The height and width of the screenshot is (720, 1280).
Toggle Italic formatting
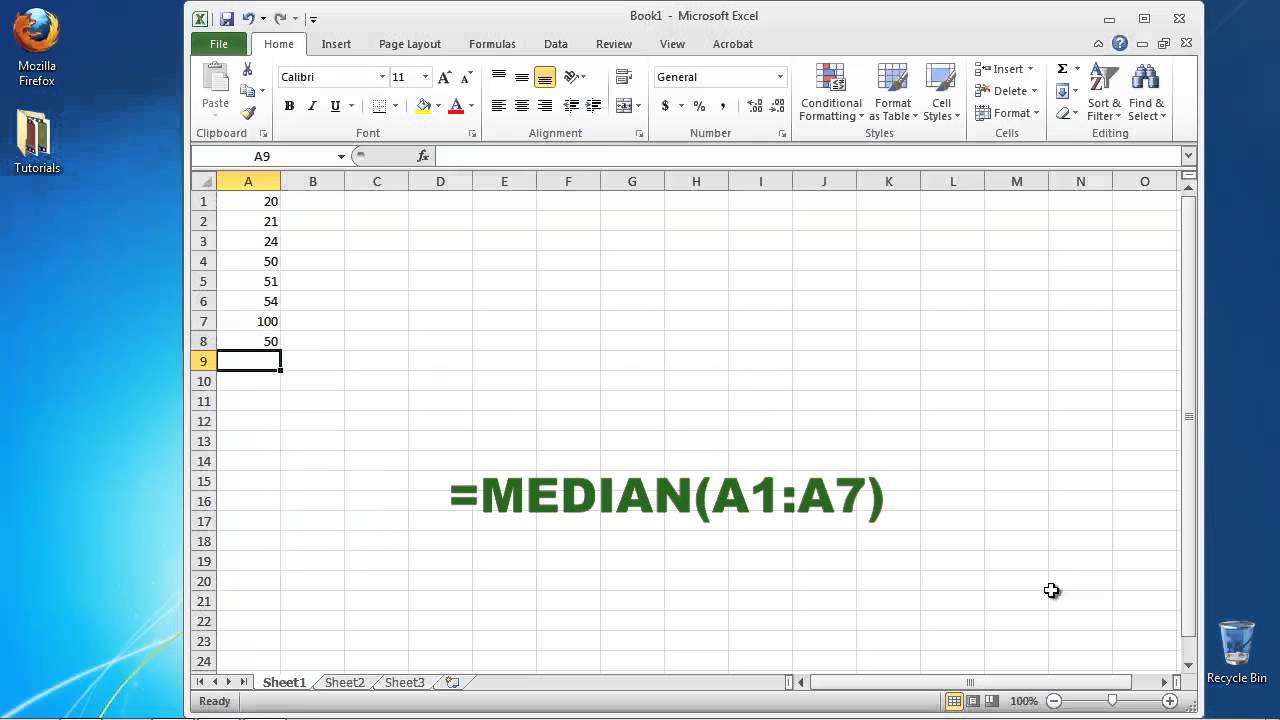(312, 106)
